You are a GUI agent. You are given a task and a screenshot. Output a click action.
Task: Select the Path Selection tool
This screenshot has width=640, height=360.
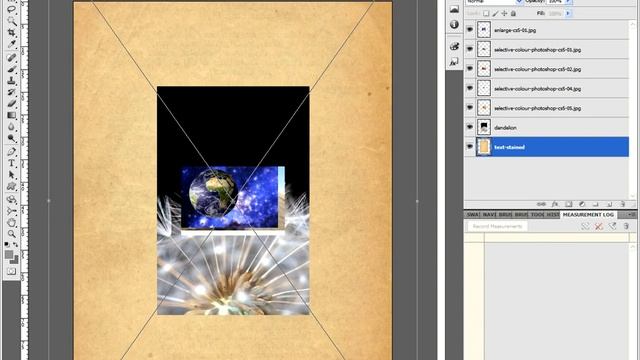click(x=11, y=175)
